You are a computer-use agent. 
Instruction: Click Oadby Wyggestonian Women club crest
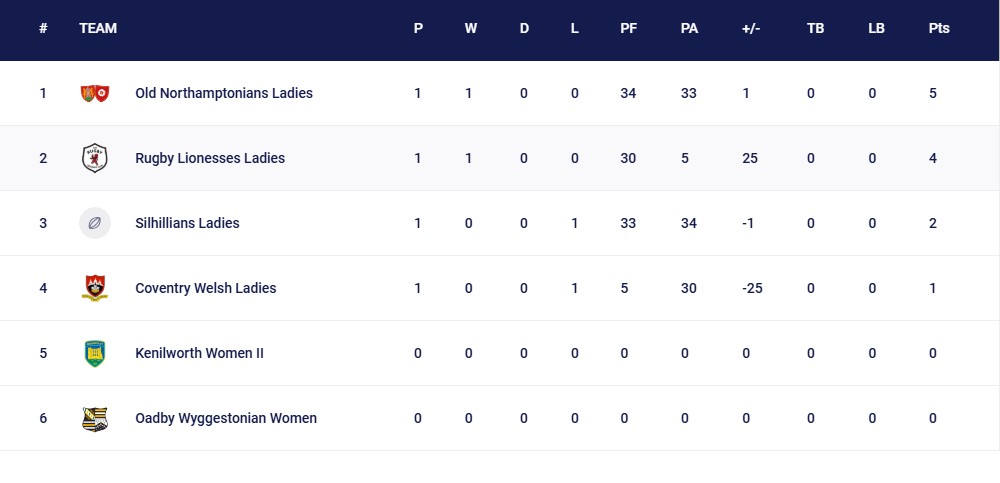coord(94,418)
